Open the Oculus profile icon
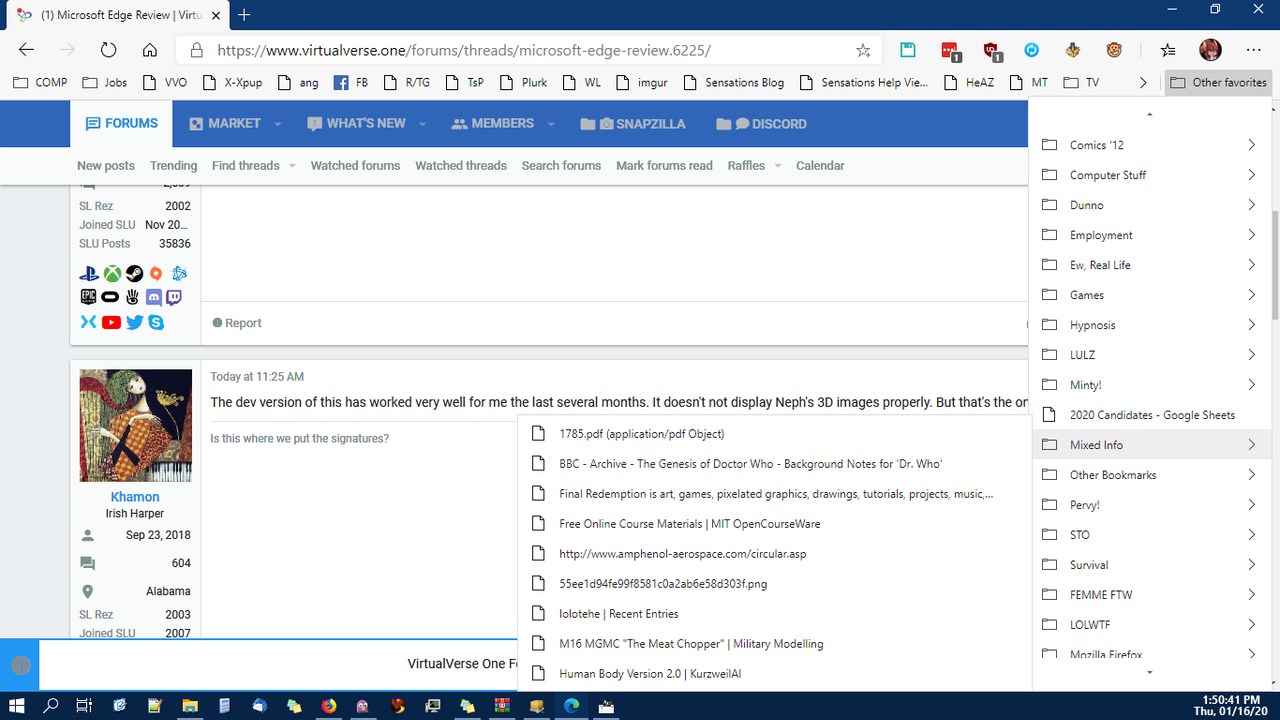 click(111, 297)
